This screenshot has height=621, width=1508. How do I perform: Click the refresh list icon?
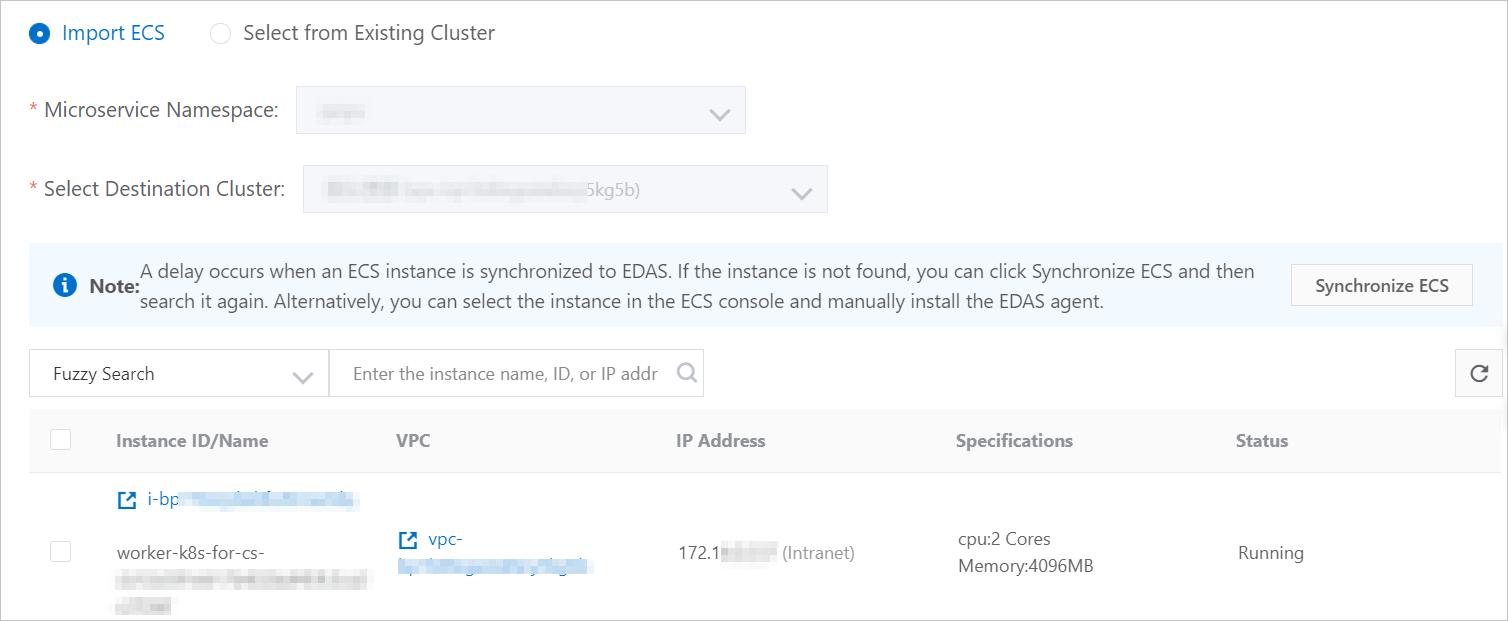click(1479, 374)
